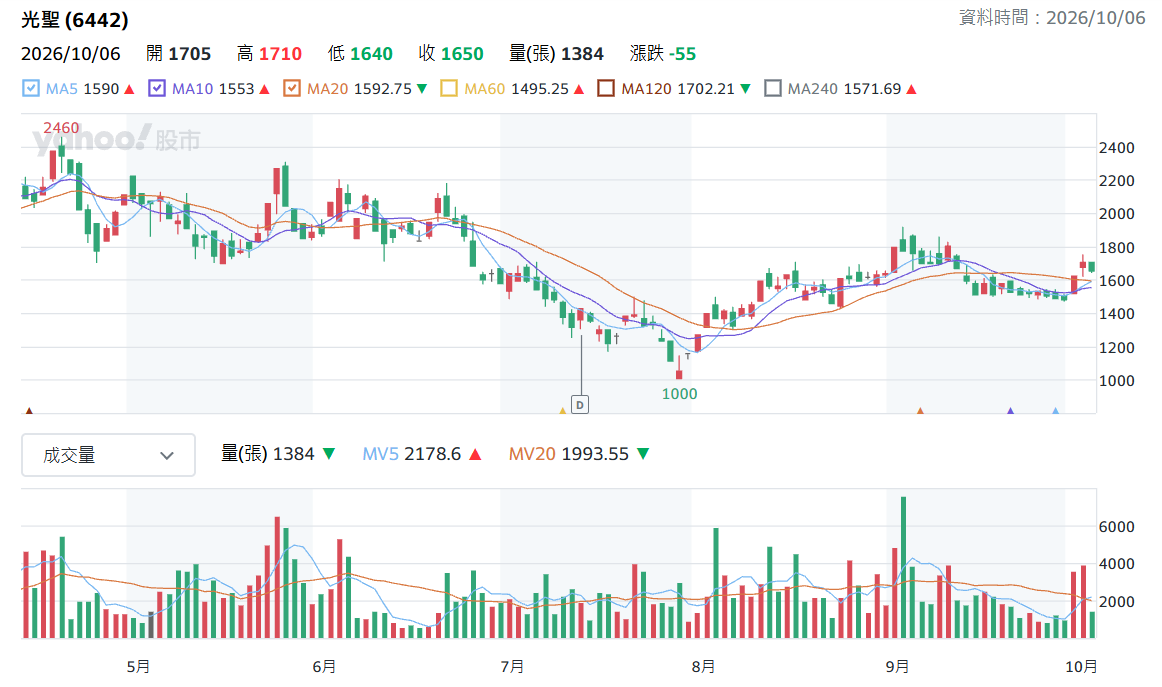The image size is (1162, 687).
Task: Click the red up arrow beside MA240 1571.69
Action: [912, 89]
